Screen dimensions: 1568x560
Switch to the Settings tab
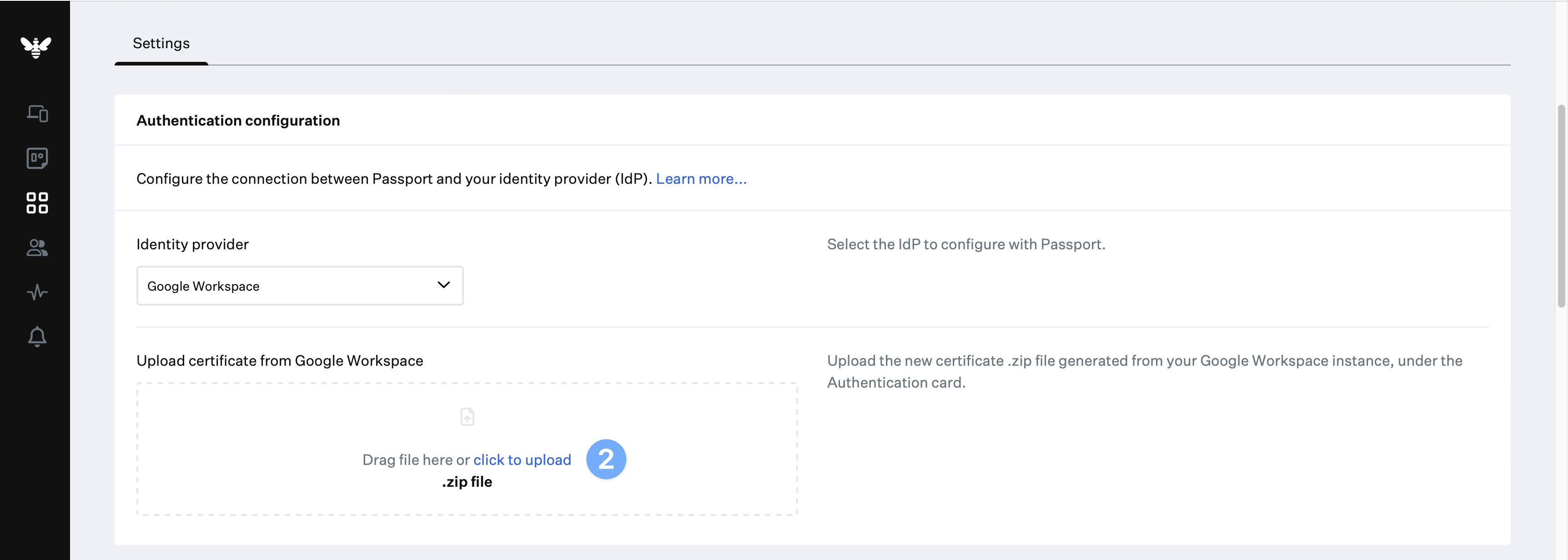coord(161,44)
